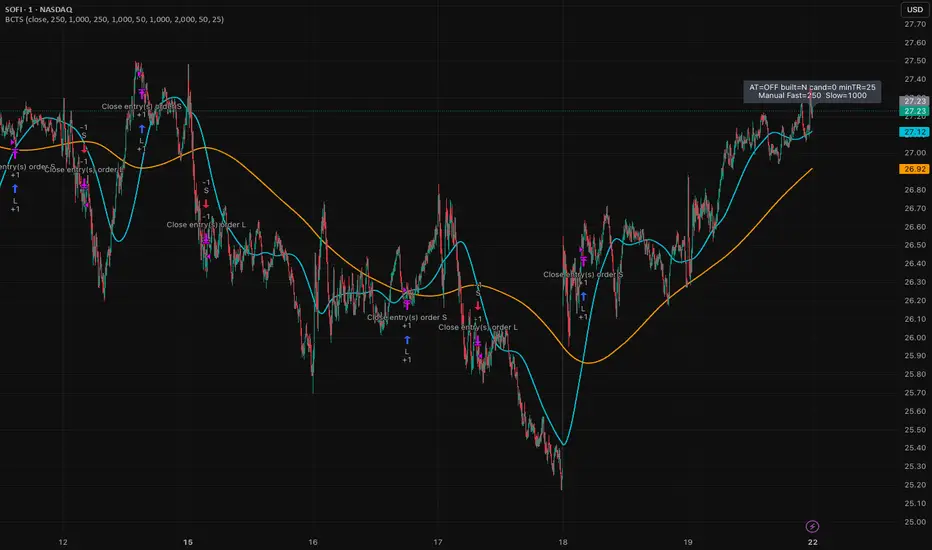932x550 pixels.
Task: Click the blue long arrow in the 16th session
Action: point(407,340)
